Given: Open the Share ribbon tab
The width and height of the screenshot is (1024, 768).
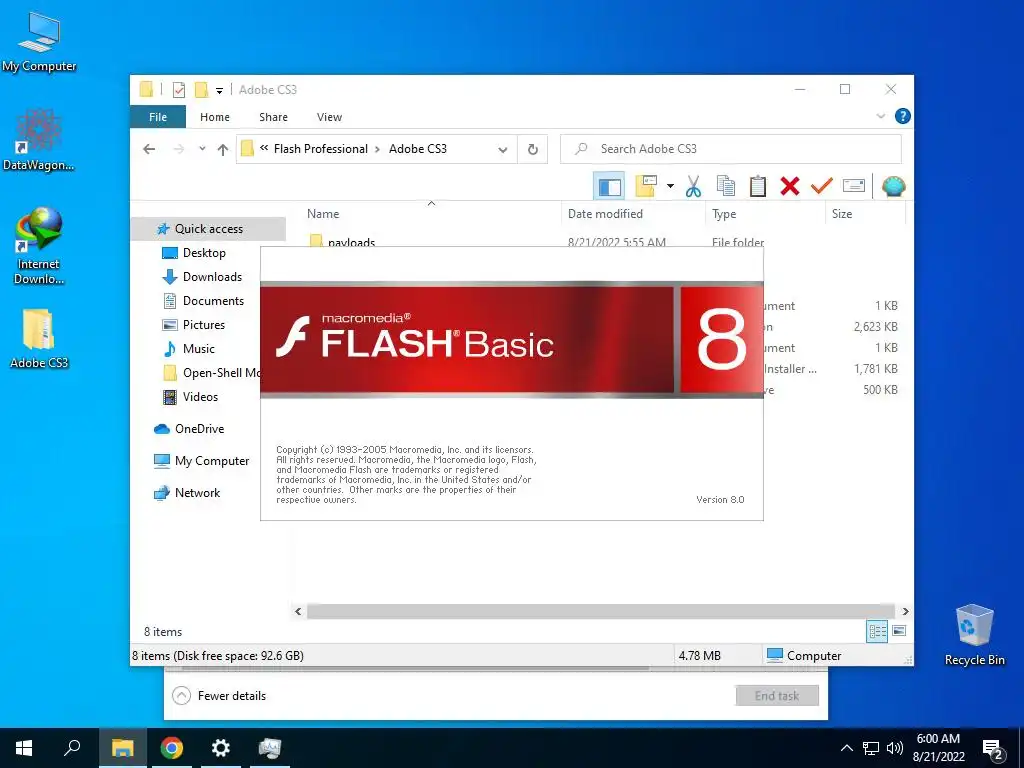Looking at the screenshot, I should [x=273, y=117].
